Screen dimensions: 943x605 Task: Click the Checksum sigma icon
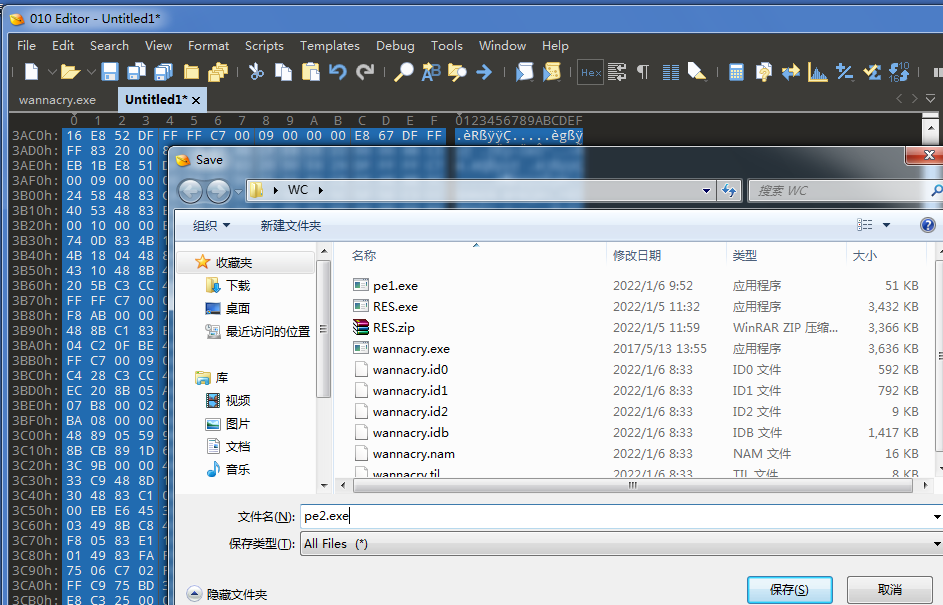coord(872,72)
